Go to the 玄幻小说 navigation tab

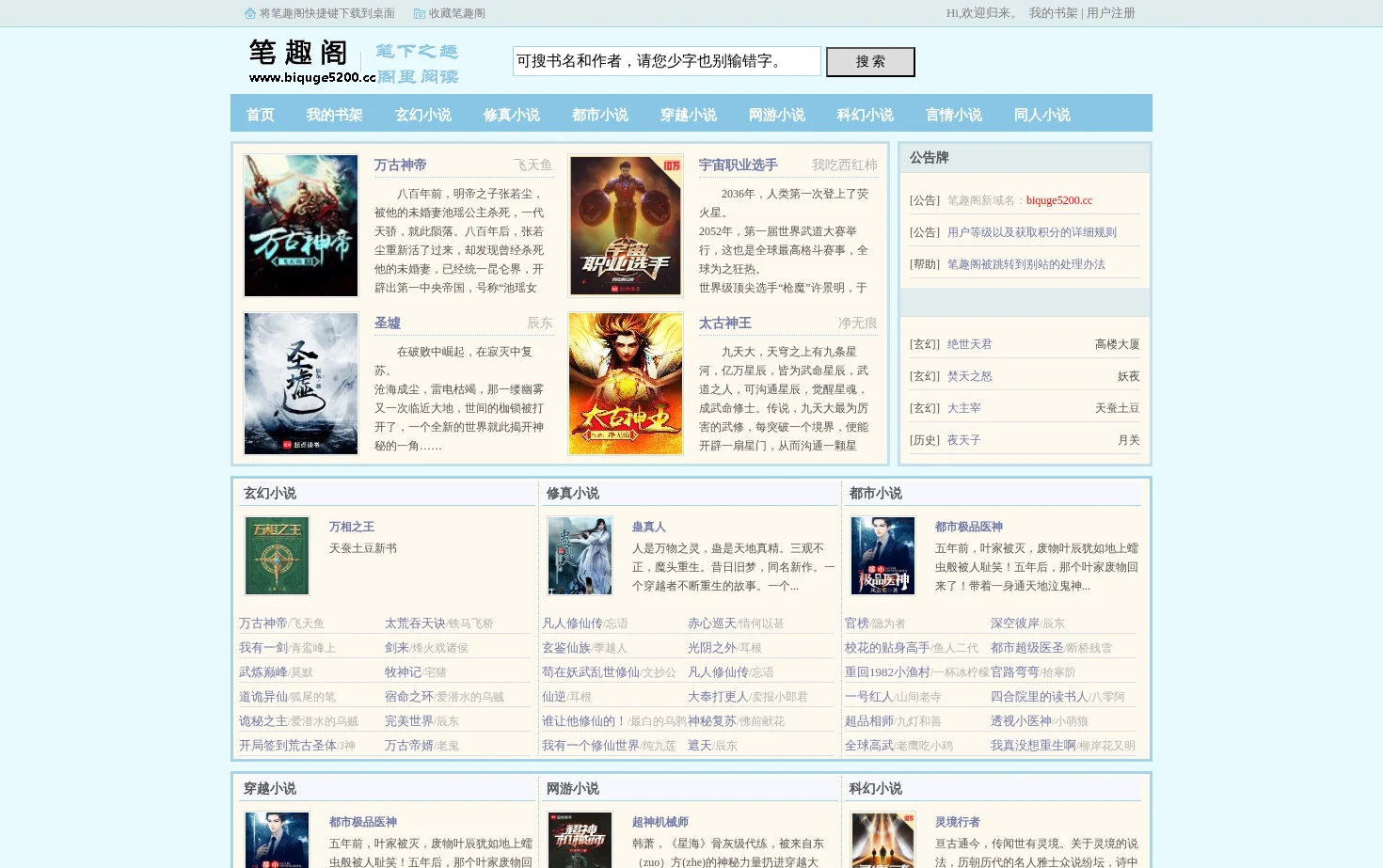(x=423, y=115)
